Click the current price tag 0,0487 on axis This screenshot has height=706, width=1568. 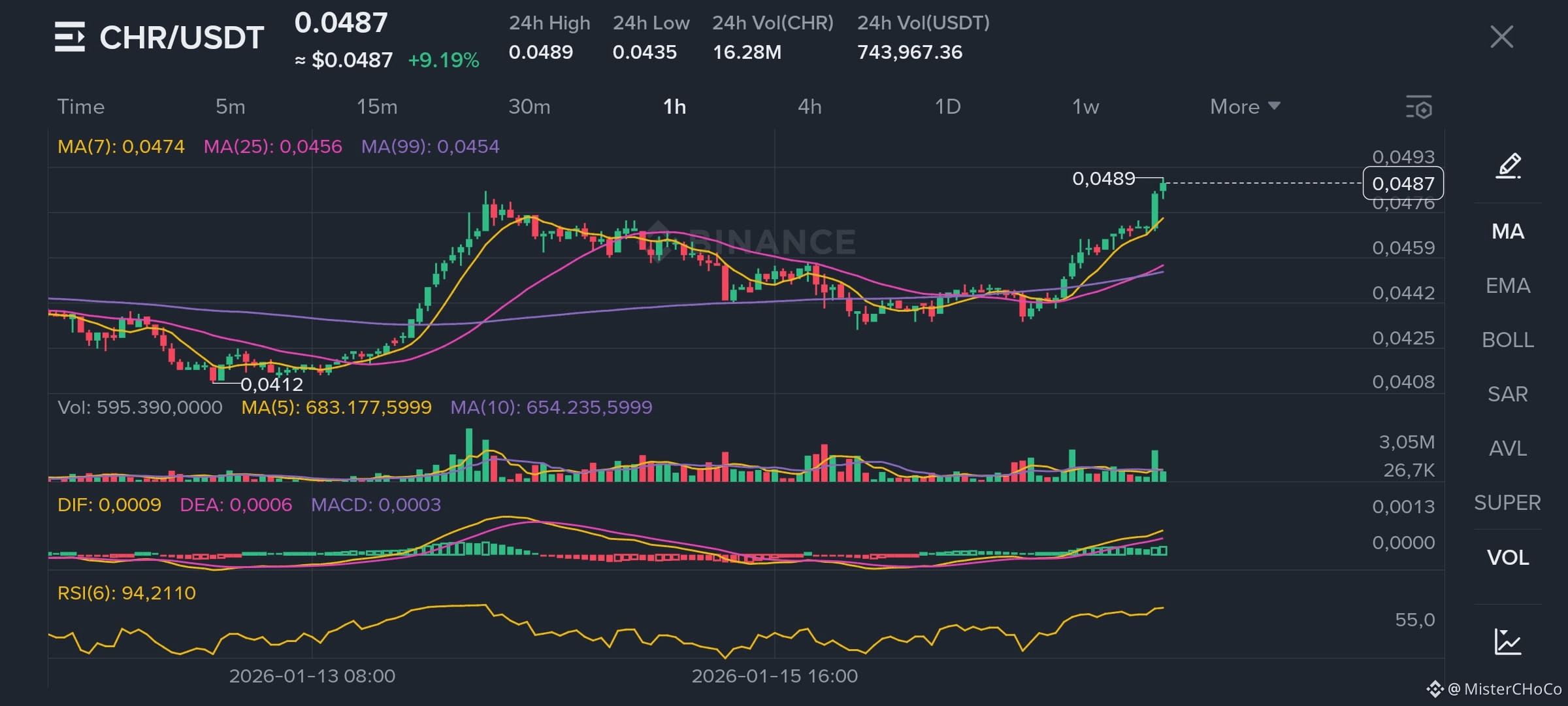[x=1403, y=184]
